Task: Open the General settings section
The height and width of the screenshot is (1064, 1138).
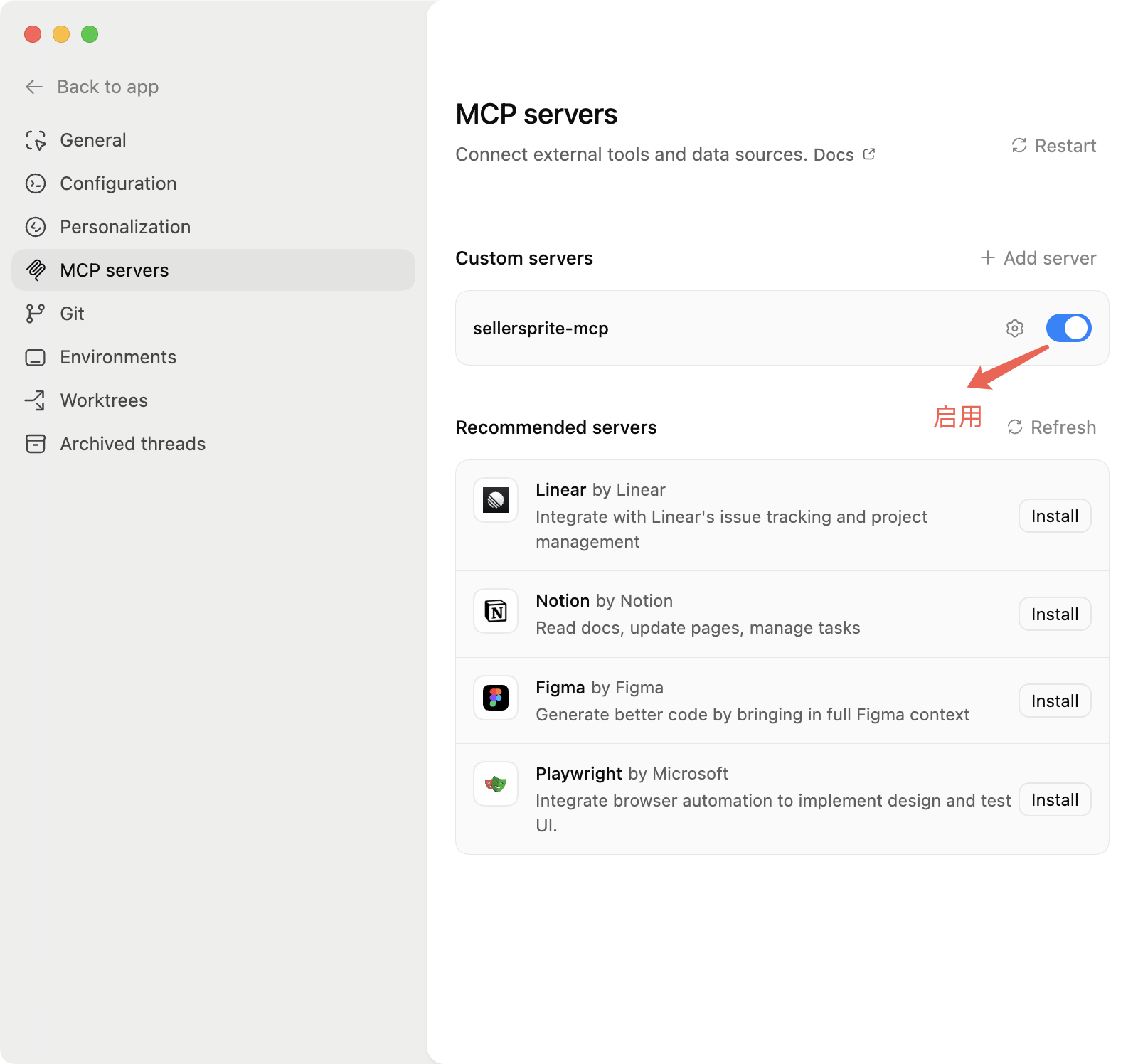Action: (92, 140)
